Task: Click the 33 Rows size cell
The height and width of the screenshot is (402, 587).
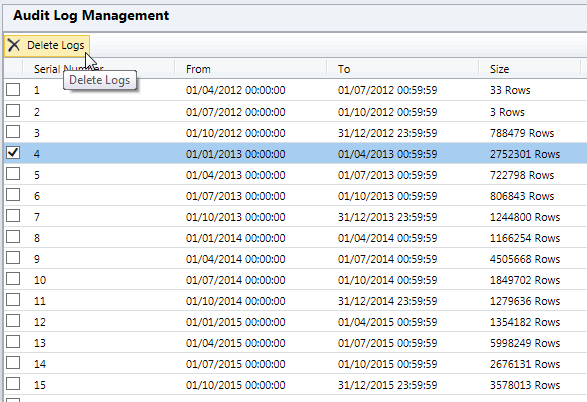Action: point(510,90)
